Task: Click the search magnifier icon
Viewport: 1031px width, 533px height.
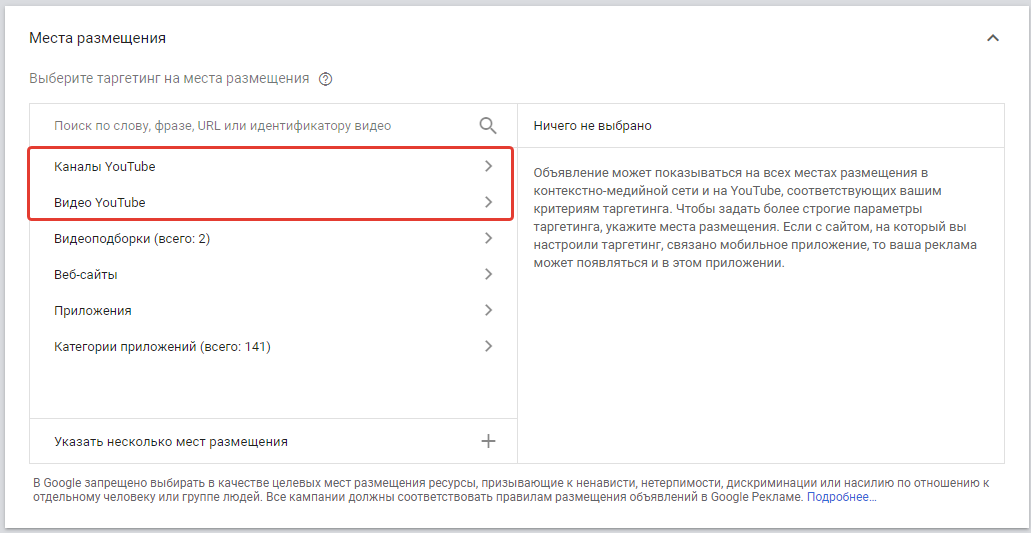Action: coord(488,126)
